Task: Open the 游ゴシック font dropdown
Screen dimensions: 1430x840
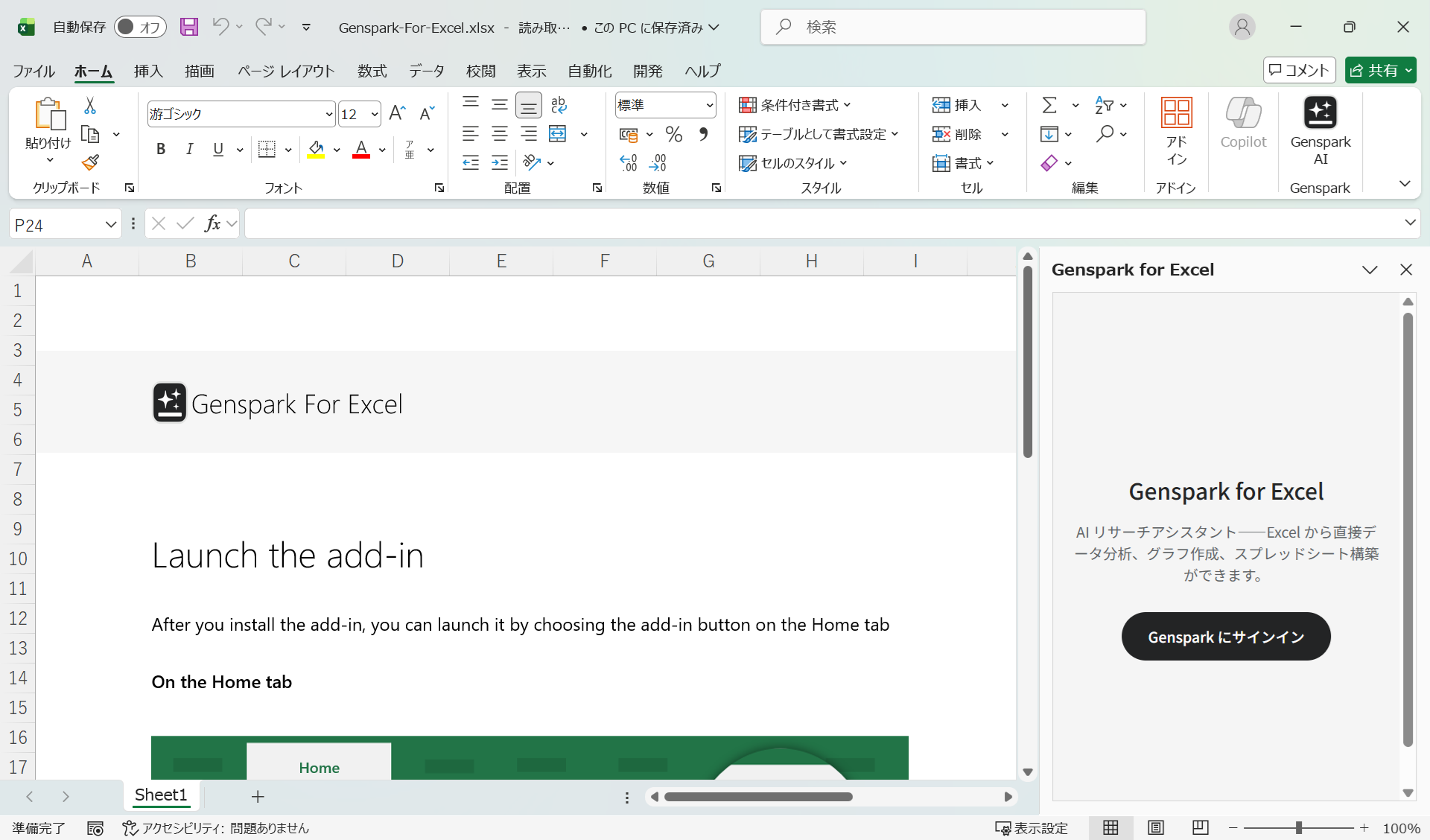Action: click(328, 113)
